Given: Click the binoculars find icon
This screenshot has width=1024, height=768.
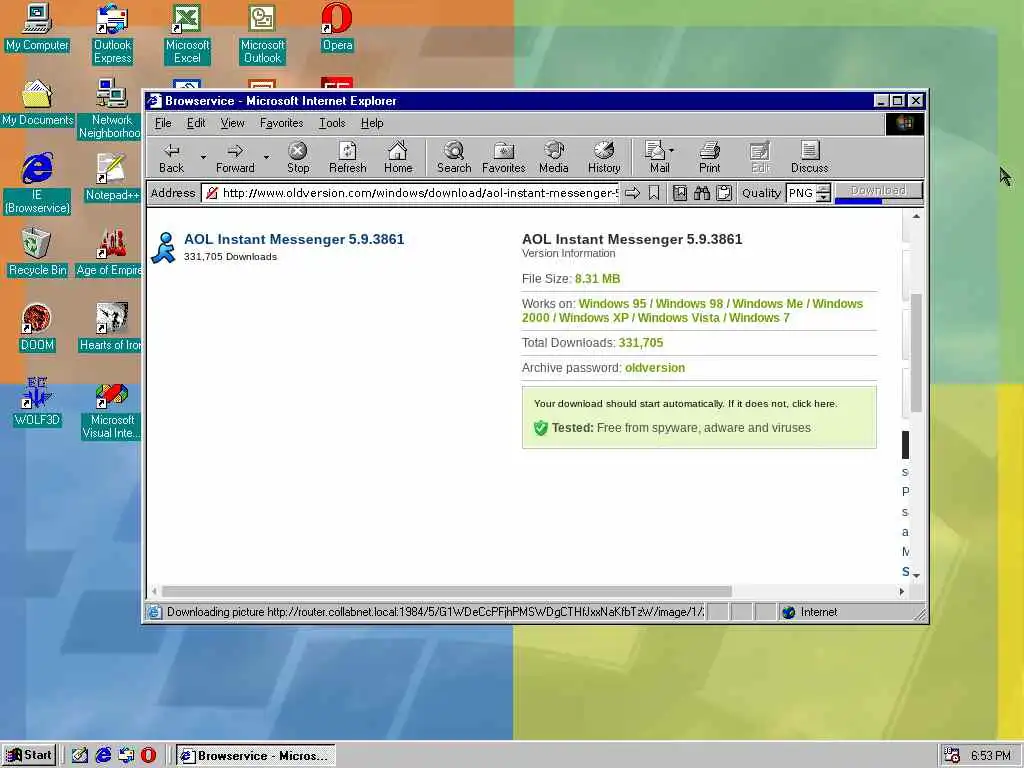Looking at the screenshot, I should 701,193.
